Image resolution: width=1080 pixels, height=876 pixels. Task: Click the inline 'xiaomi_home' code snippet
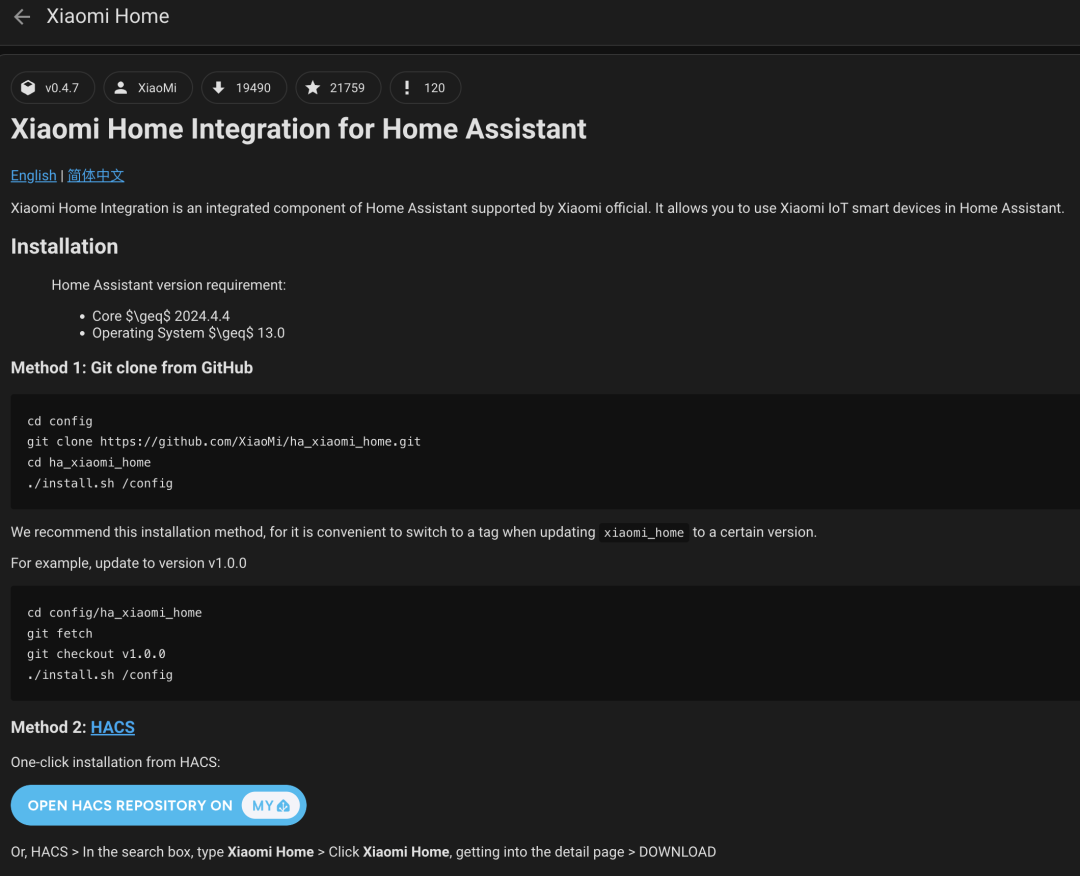pos(644,532)
